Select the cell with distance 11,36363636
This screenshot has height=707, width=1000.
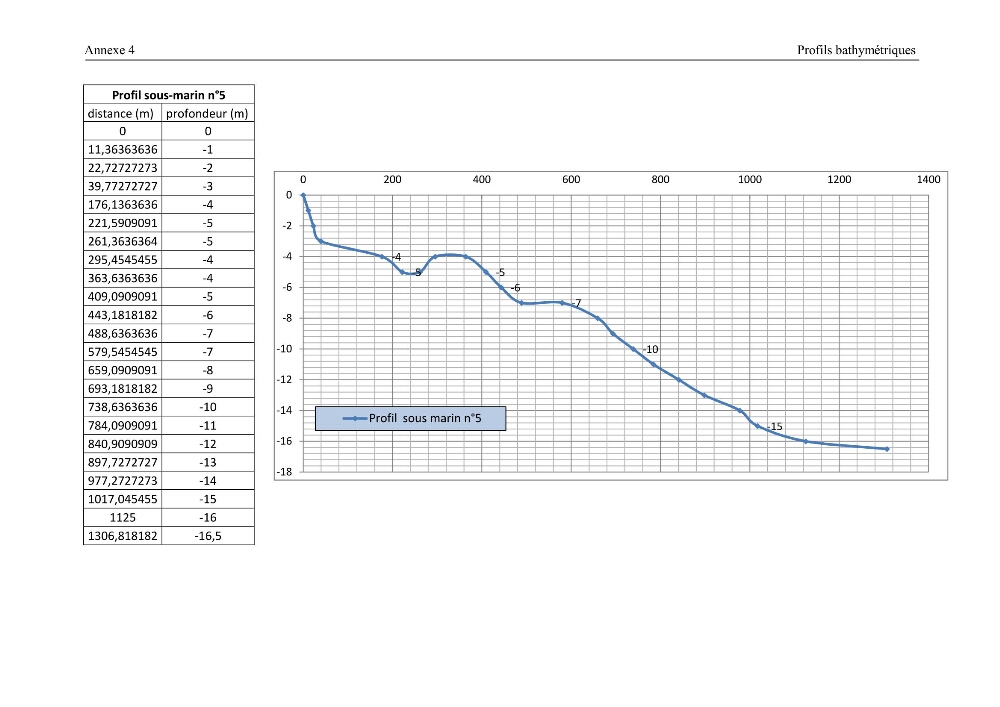(x=122, y=150)
